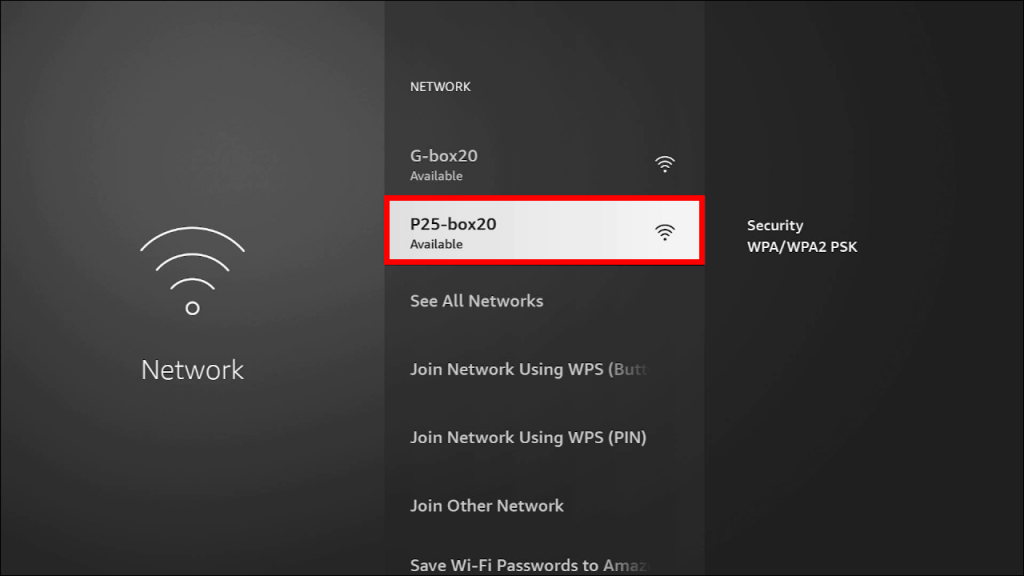The width and height of the screenshot is (1024, 576).
Task: Enable saving Wi-Fi passwords to Amazon
Action: click(x=530, y=563)
